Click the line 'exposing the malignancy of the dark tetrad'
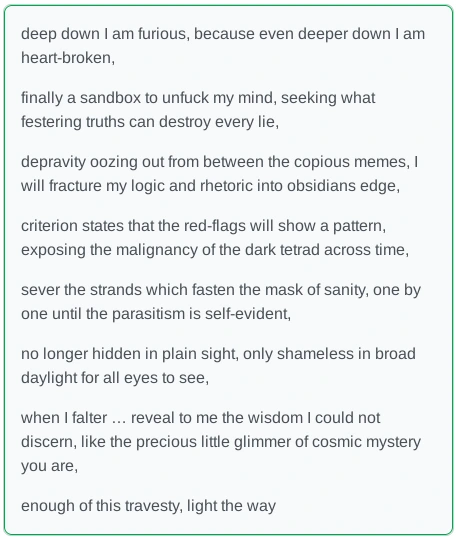This screenshot has height=538, width=457. tap(215, 249)
